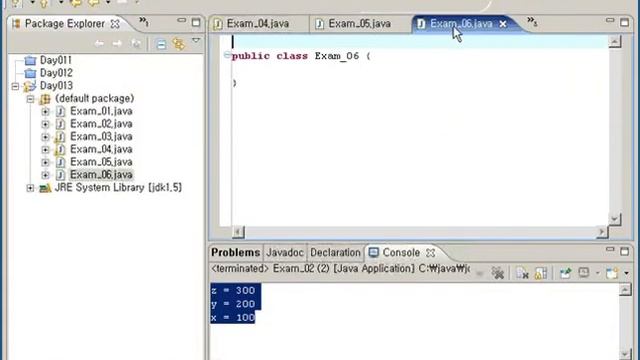Open the Open Console dropdown arrow
Image resolution: width=640 pixels, height=360 pixels.
[x=627, y=273]
